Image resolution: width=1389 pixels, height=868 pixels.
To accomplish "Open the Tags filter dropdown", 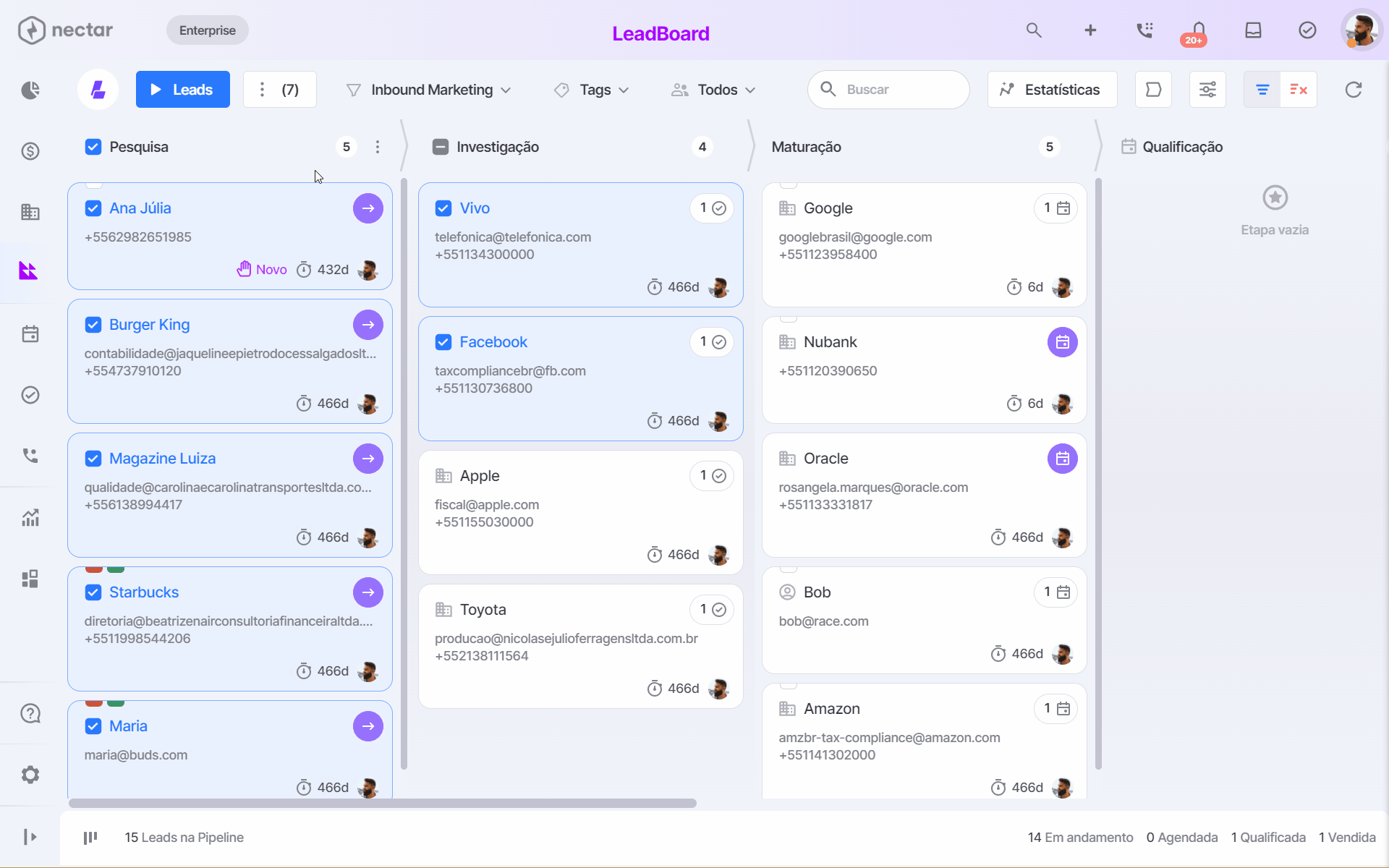I will pos(592,90).
